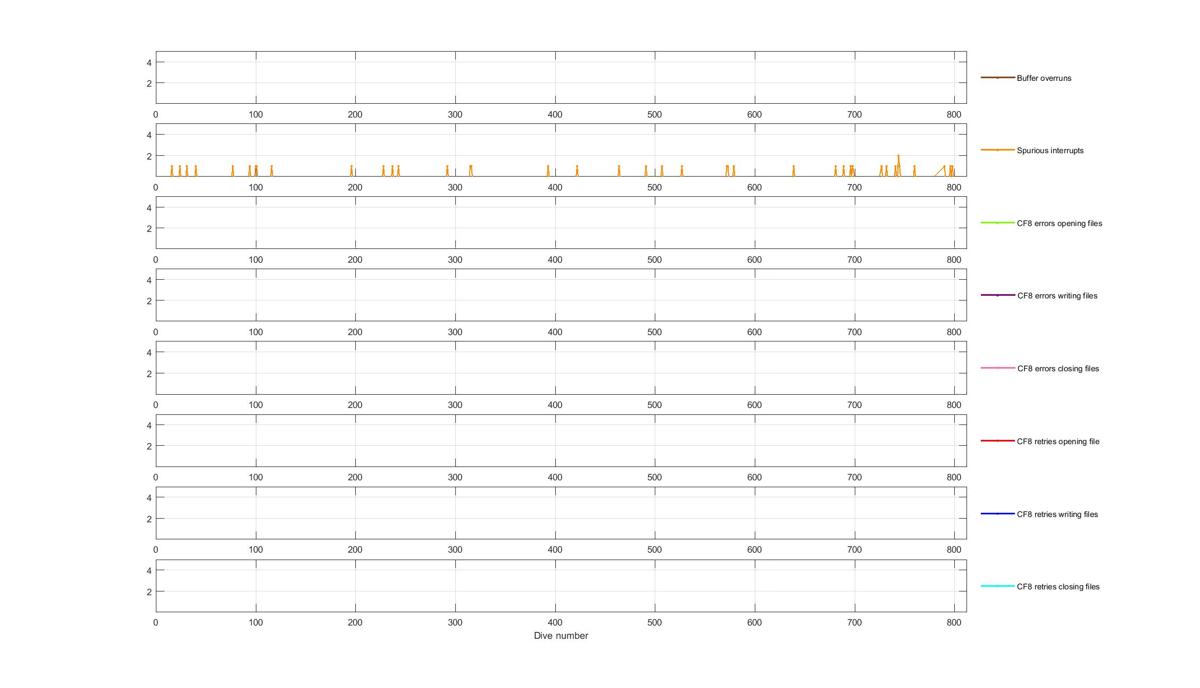Viewport: 1200px width, 688px height.
Task: Pick the purple CF8 errors writing legend line
Action: coord(997,296)
